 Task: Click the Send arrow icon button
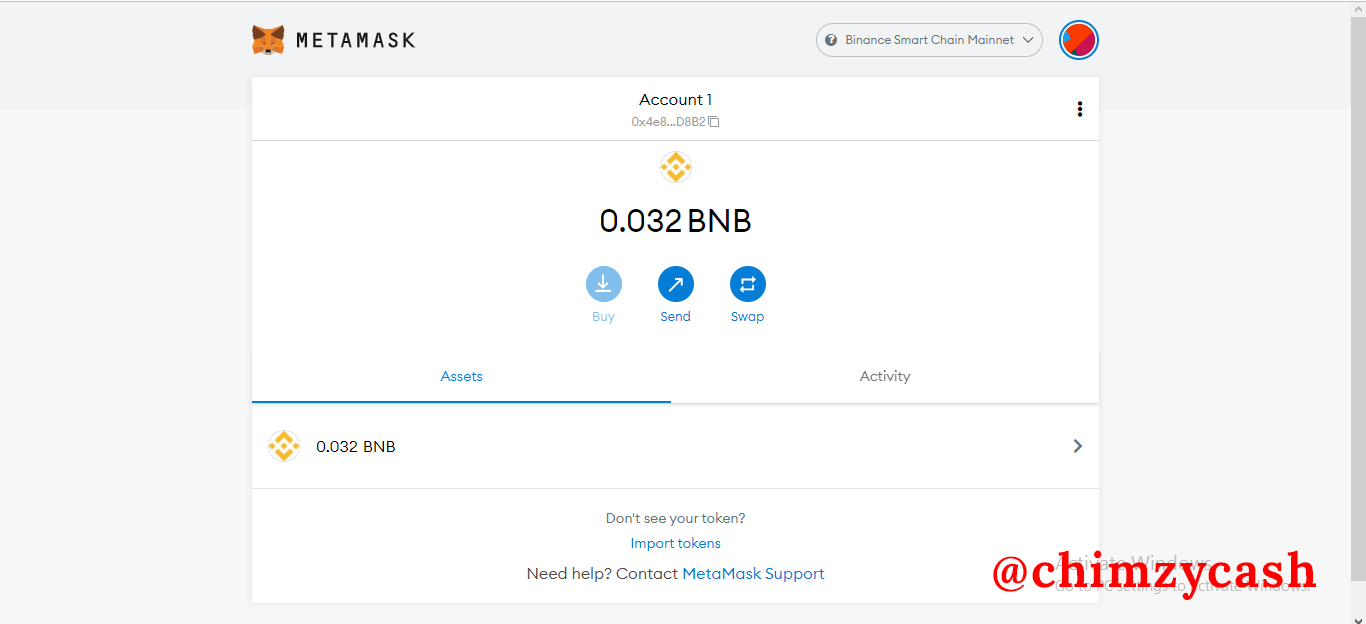pyautogui.click(x=675, y=284)
